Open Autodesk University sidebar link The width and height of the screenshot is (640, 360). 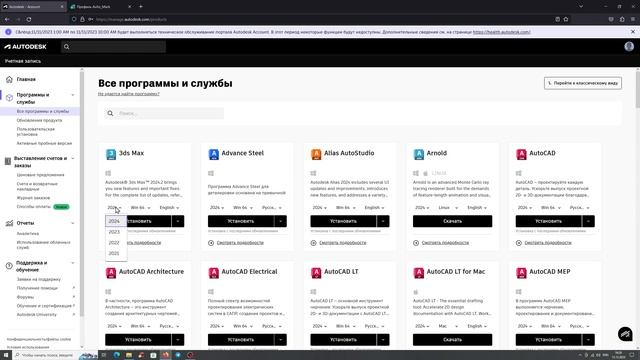coord(37,315)
